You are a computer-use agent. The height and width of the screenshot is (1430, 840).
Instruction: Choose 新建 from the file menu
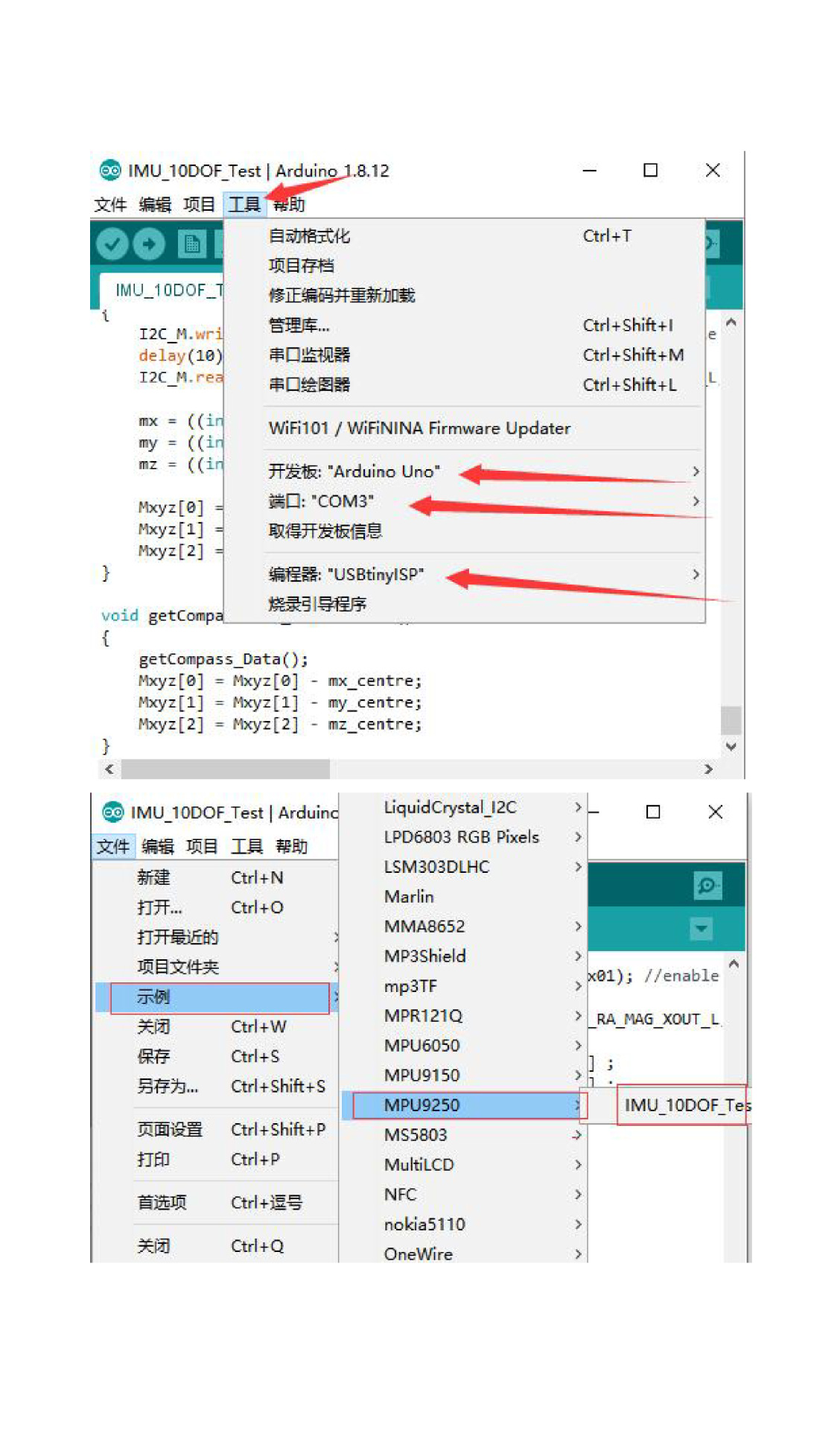217,877
